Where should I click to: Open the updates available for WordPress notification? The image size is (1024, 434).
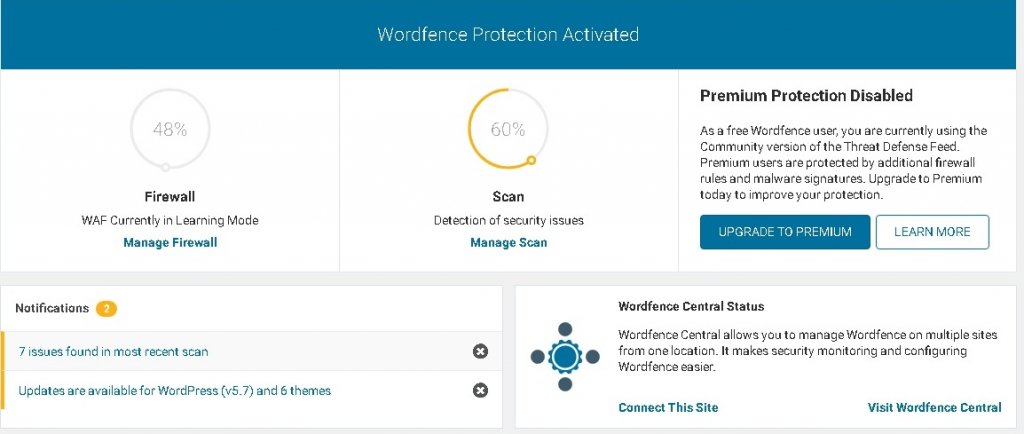pyautogui.click(x=174, y=390)
